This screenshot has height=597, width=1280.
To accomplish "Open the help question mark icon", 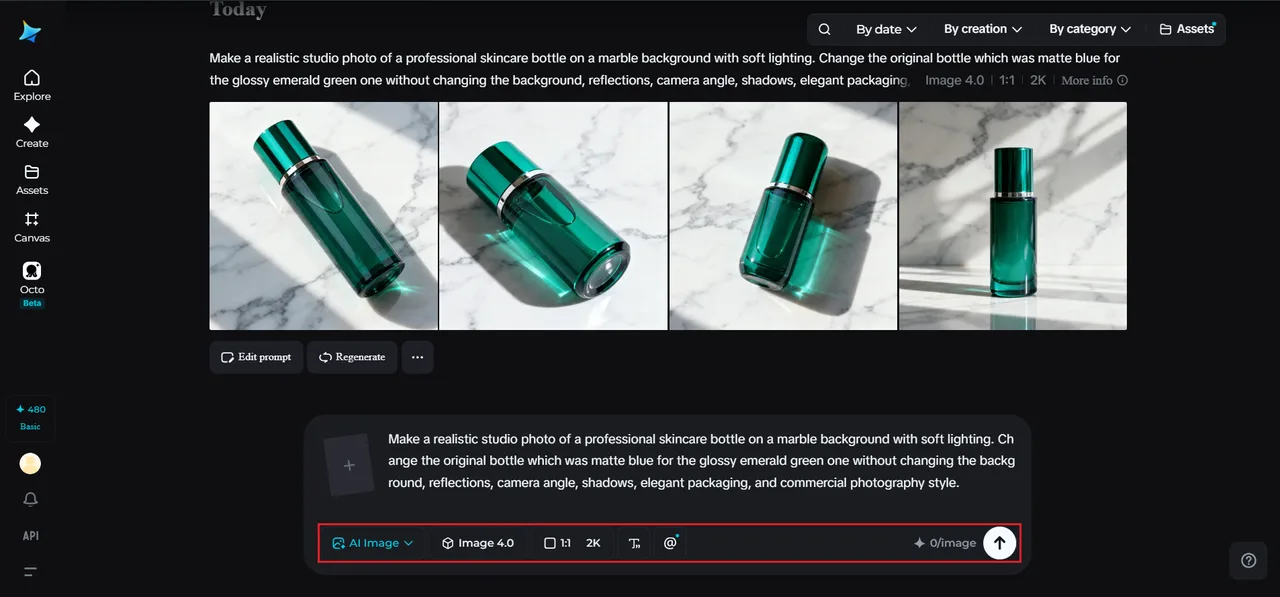I will 1248,560.
